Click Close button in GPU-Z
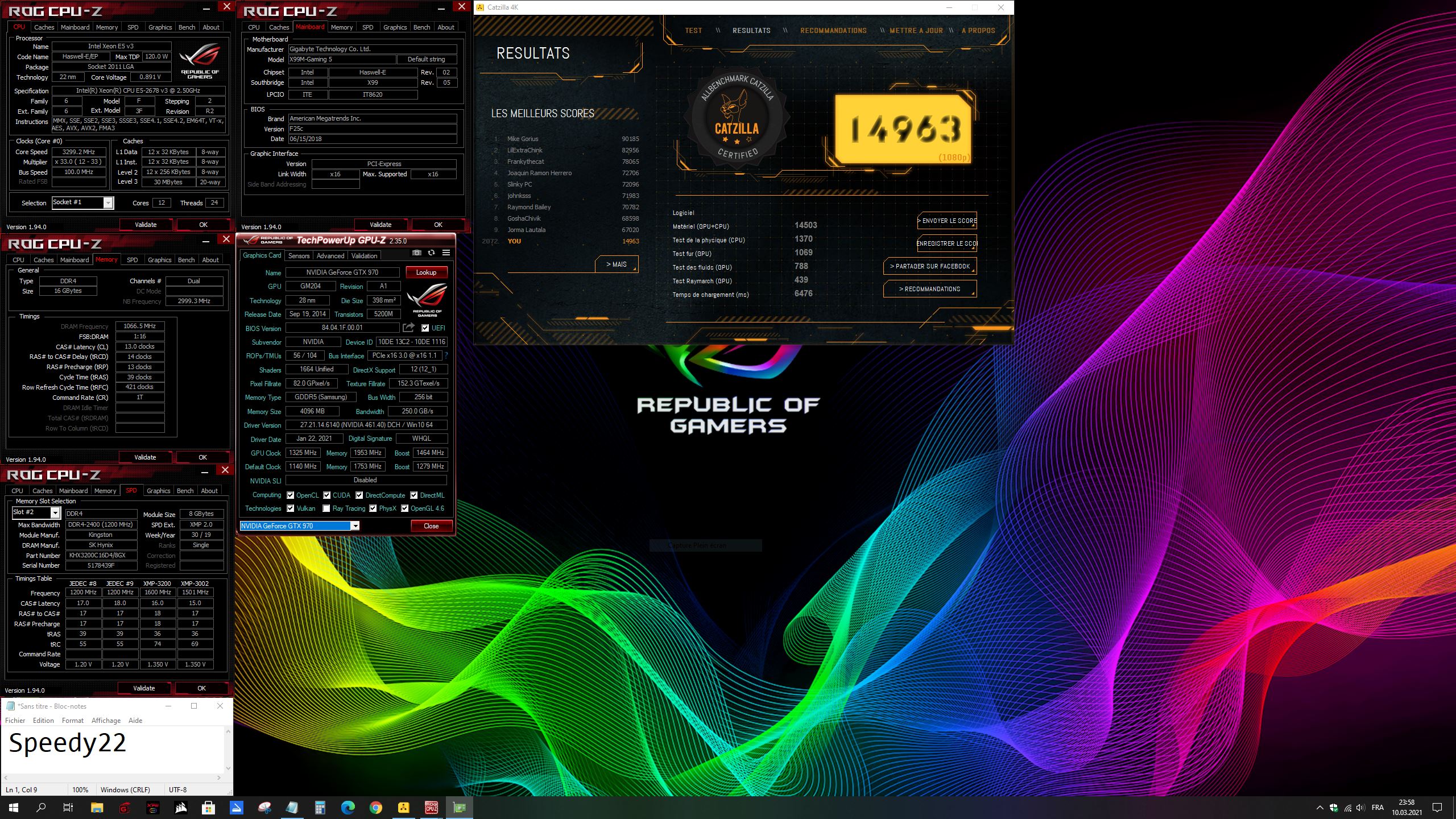Viewport: 1456px width, 819px height. click(x=431, y=526)
